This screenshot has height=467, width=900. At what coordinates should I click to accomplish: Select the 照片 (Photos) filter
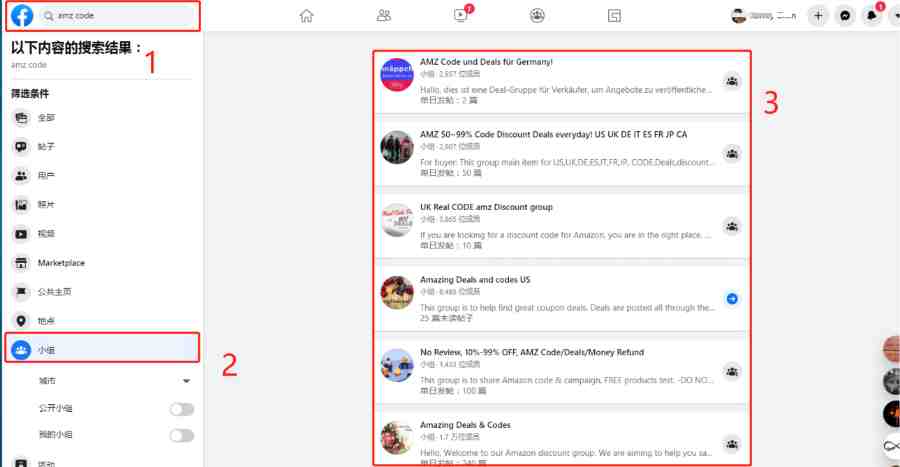tap(102, 204)
